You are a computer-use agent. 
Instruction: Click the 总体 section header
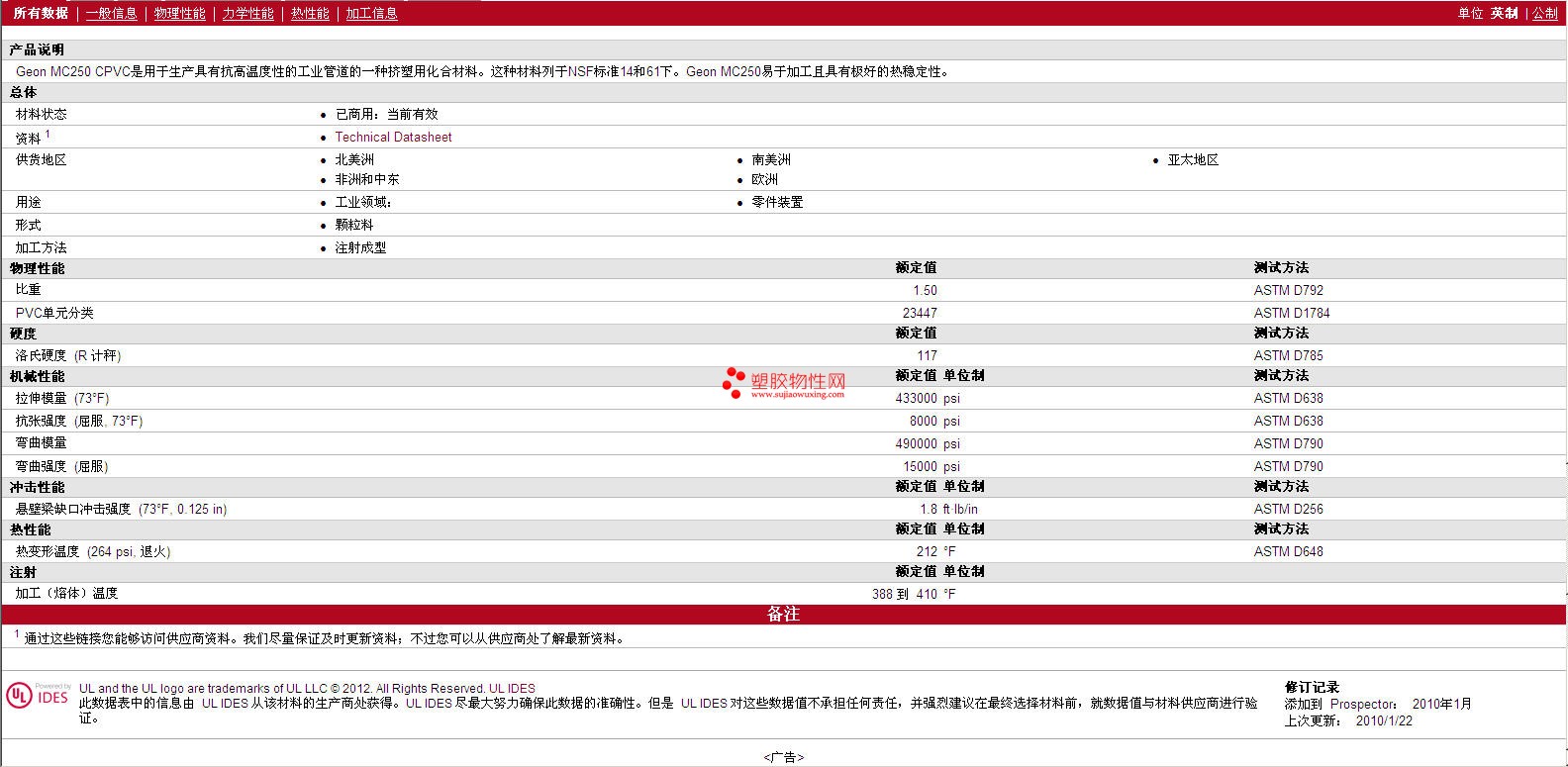(x=23, y=92)
